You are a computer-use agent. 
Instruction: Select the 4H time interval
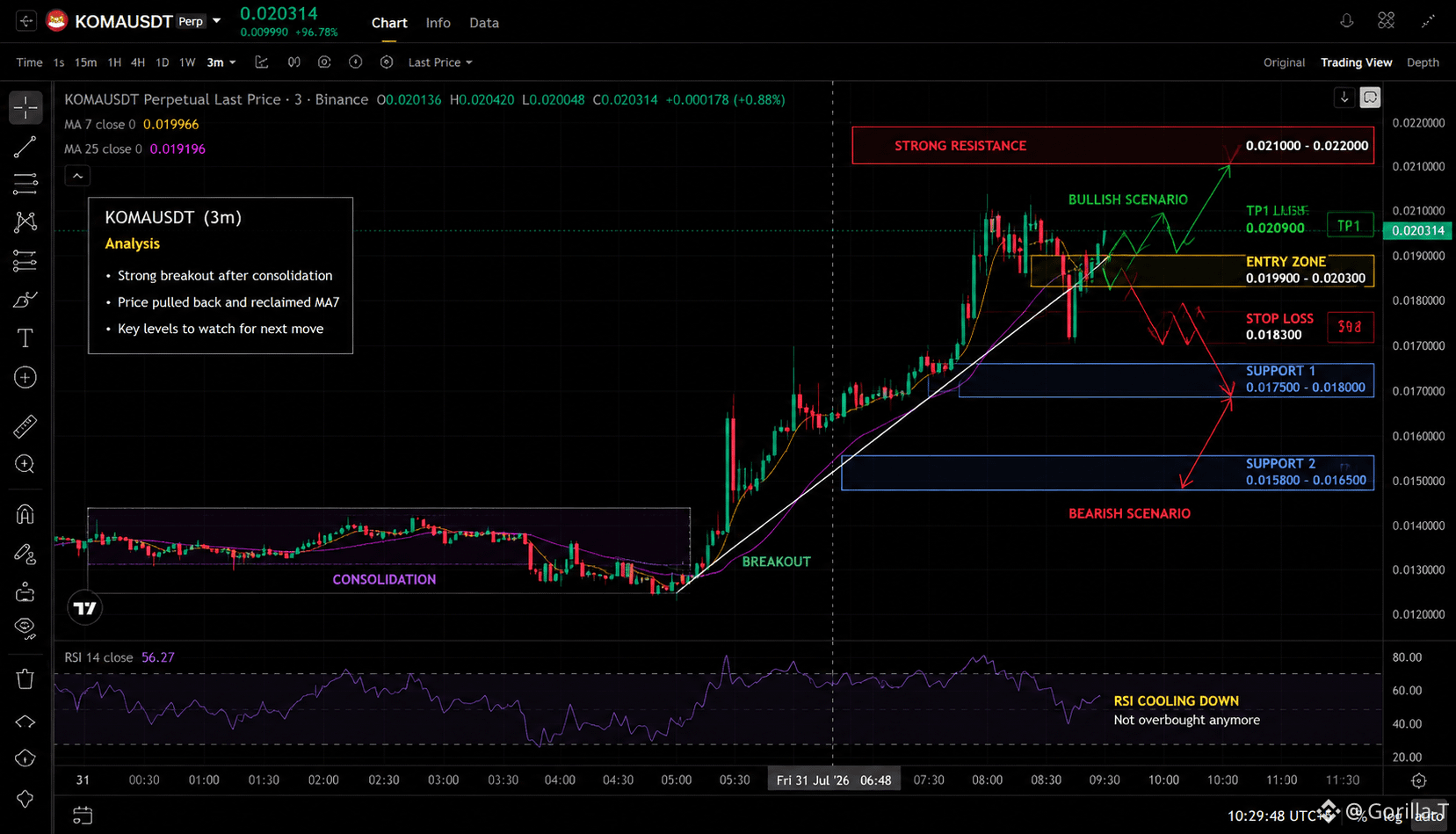(x=138, y=62)
